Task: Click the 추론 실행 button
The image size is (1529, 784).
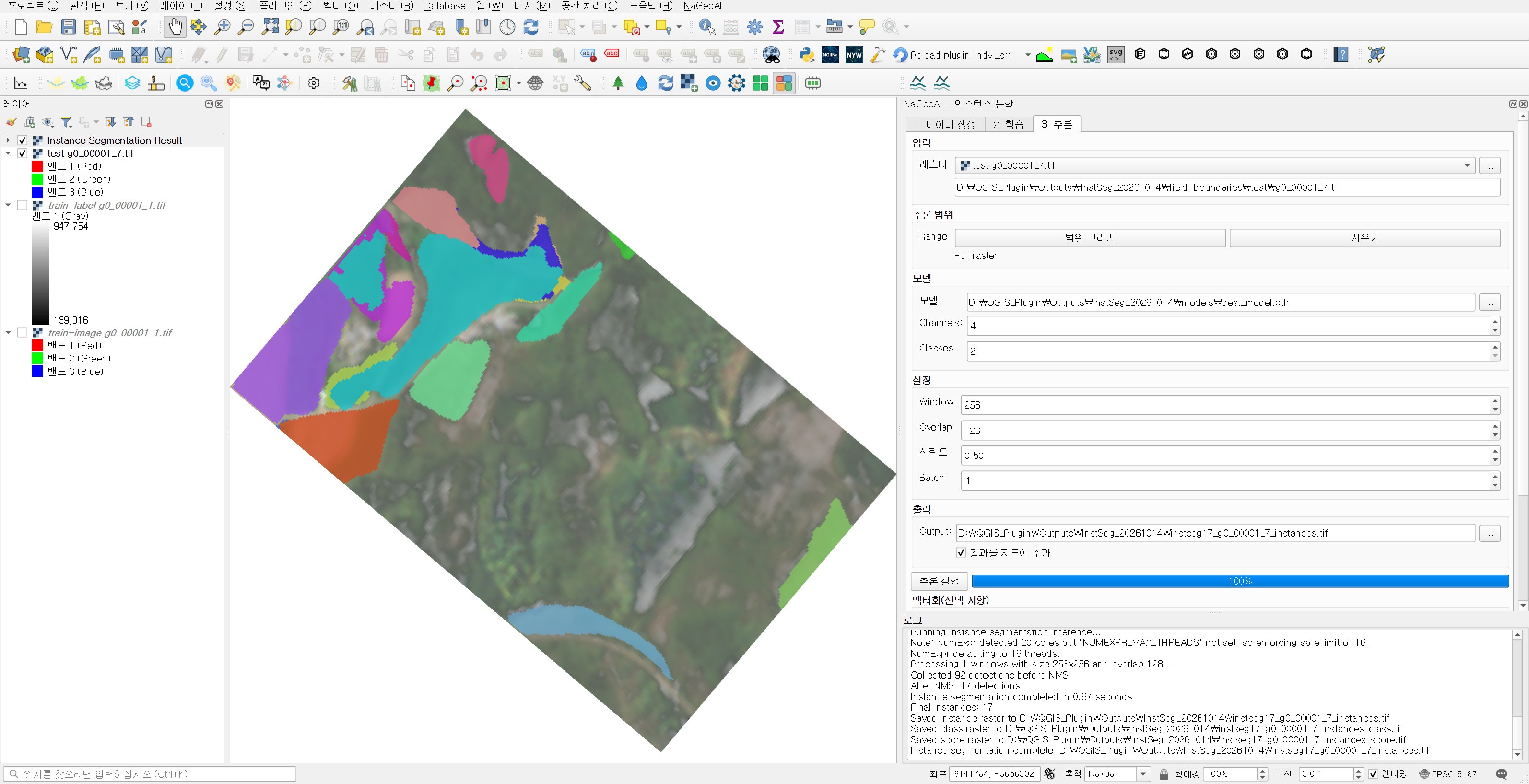Action: tap(939, 580)
